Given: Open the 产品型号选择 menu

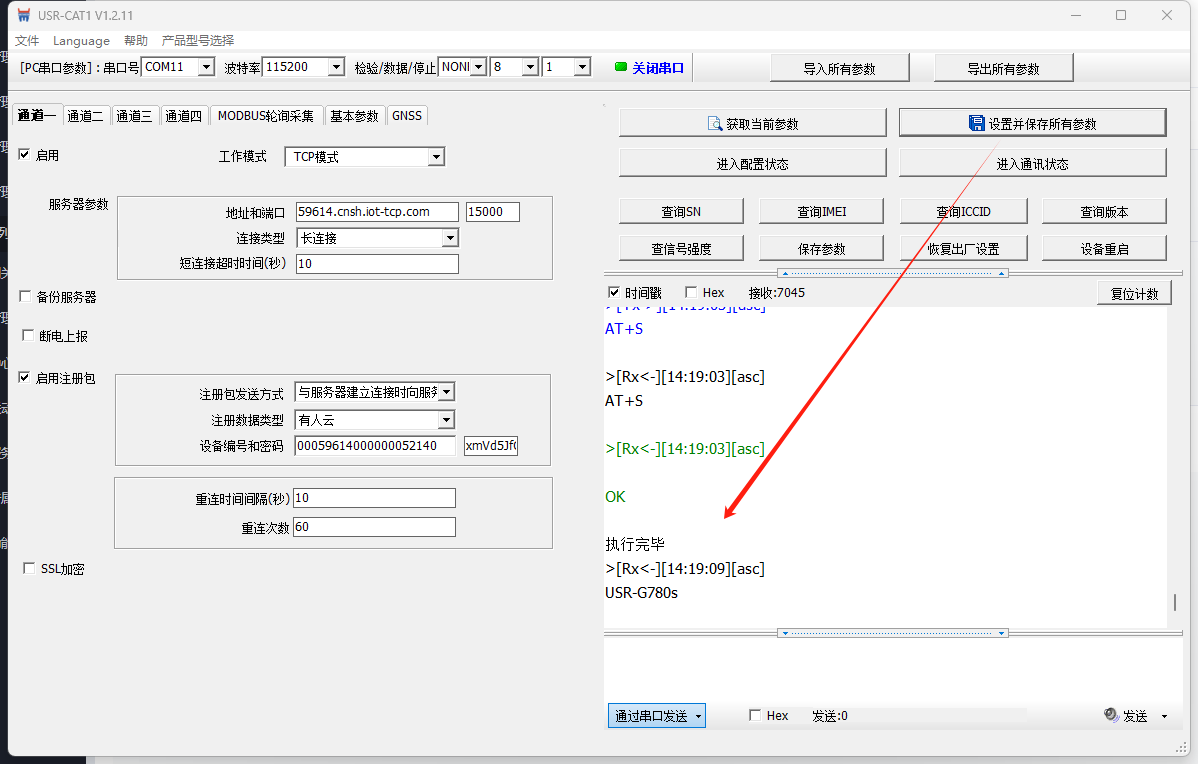Looking at the screenshot, I should click(x=198, y=41).
